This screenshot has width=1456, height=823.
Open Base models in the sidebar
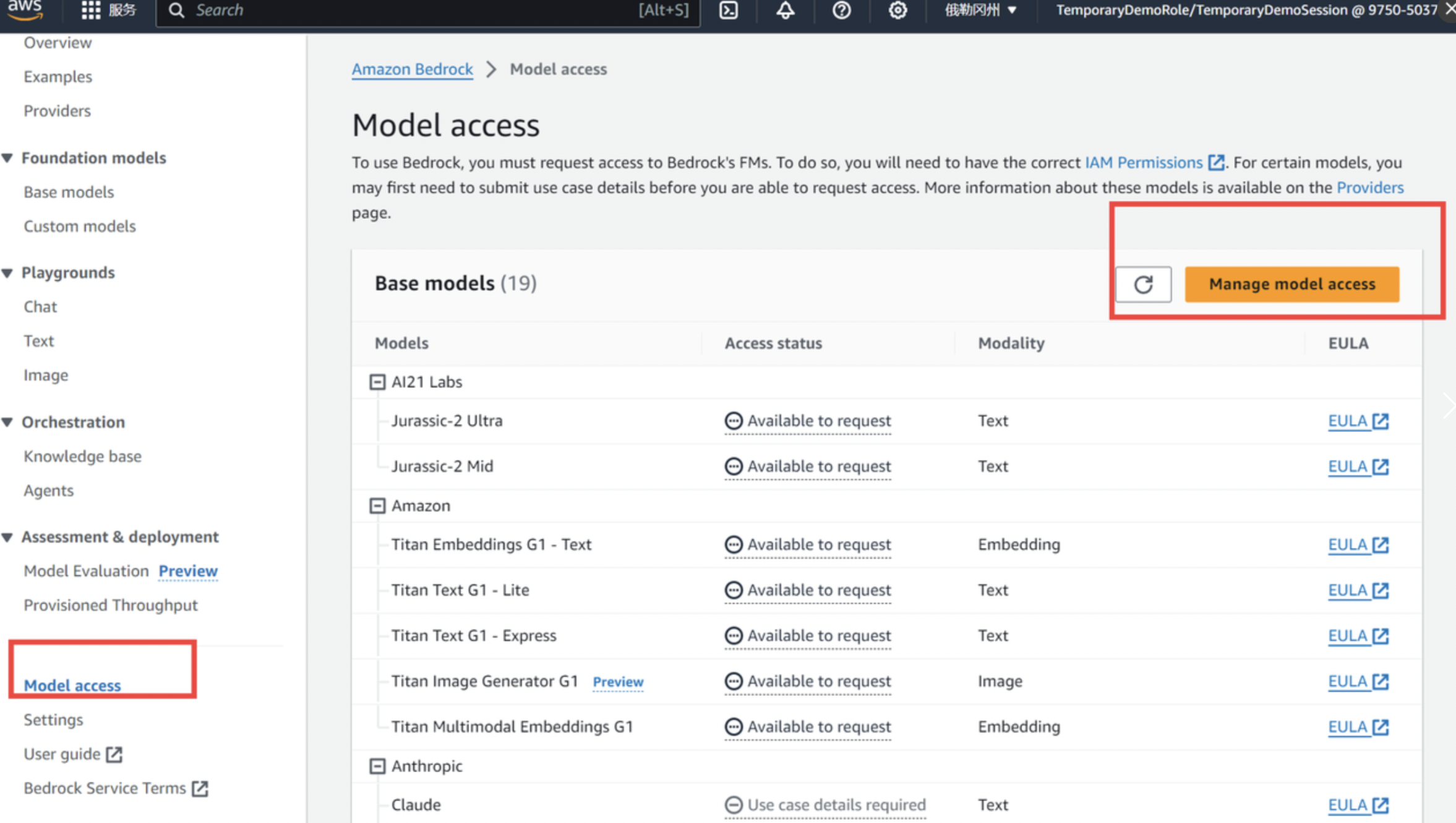point(69,192)
